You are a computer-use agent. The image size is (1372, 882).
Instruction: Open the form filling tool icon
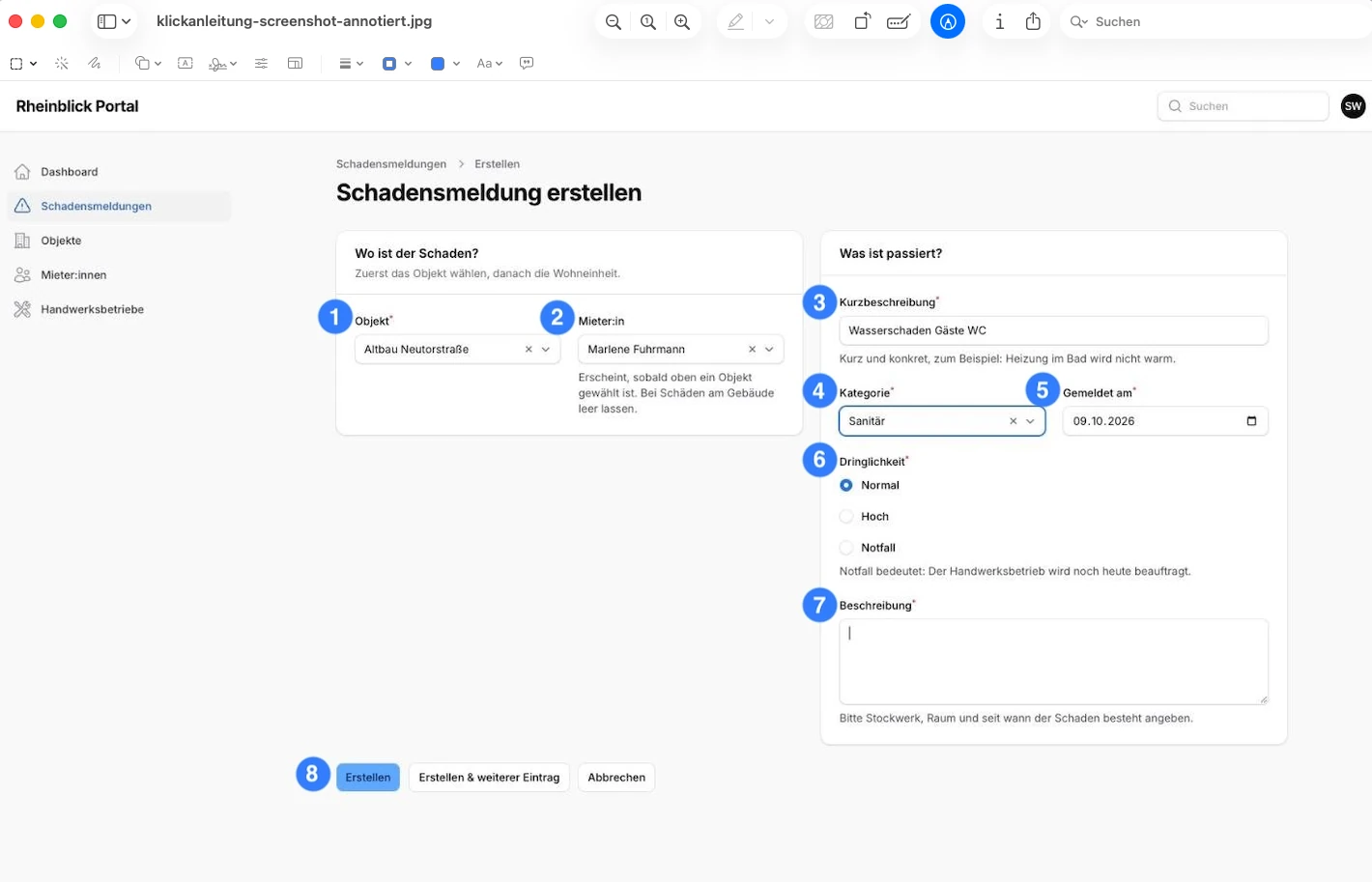coord(899,21)
